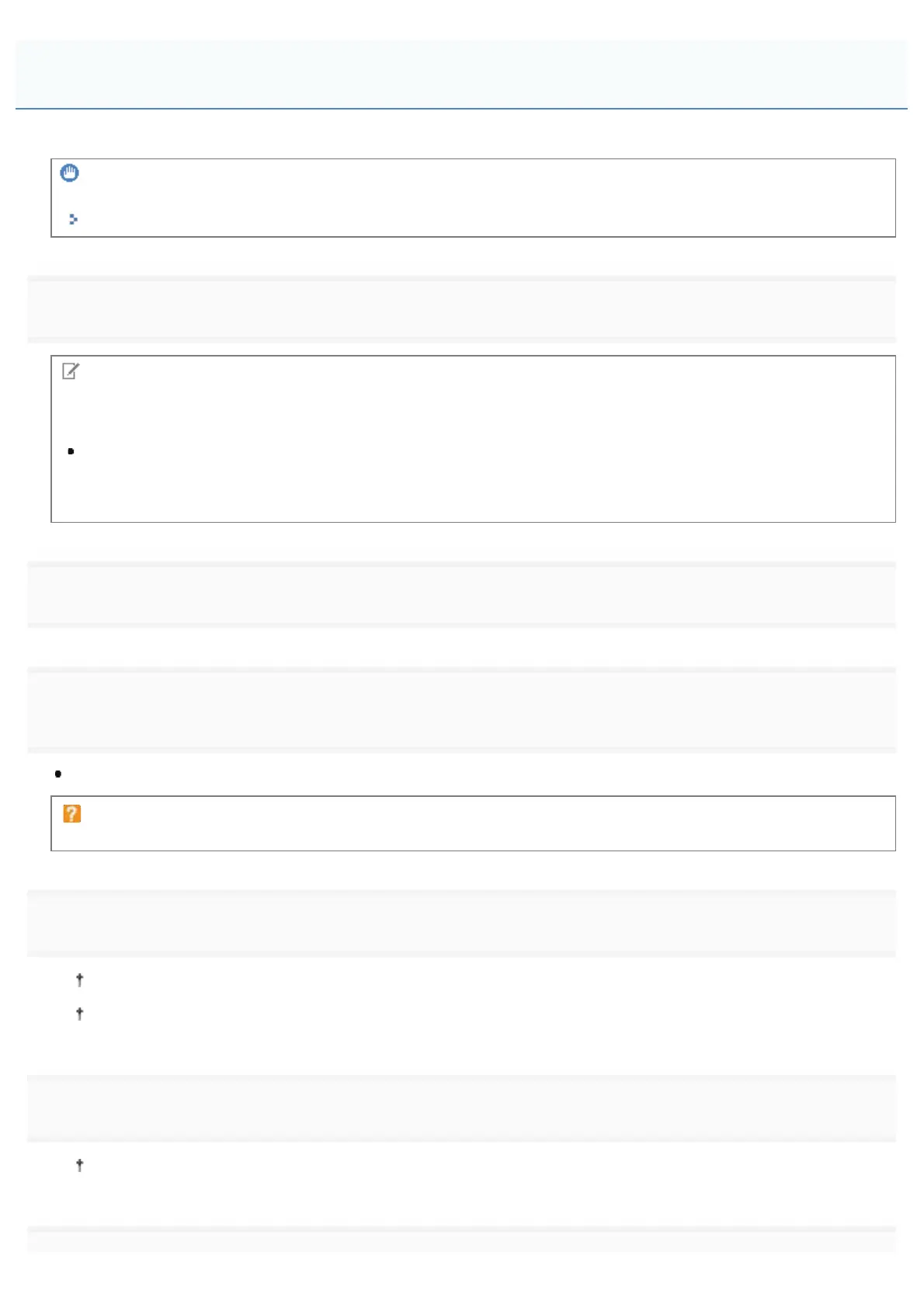924x1308 pixels.
Task: Click the third dagger mark near the bottom
Action: [x=79, y=1164]
